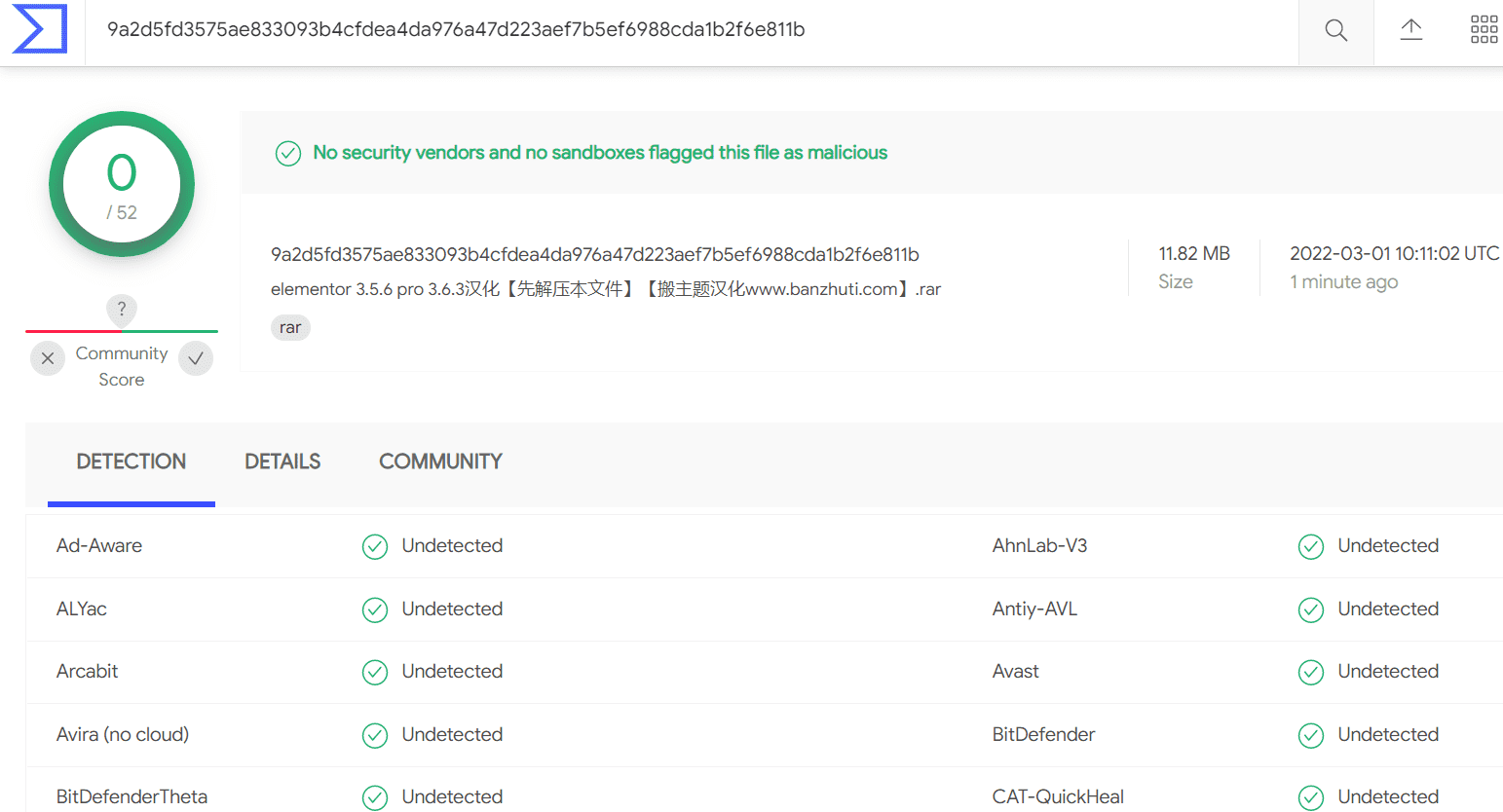Click Undetected result for Avast

pyautogui.click(x=1388, y=672)
